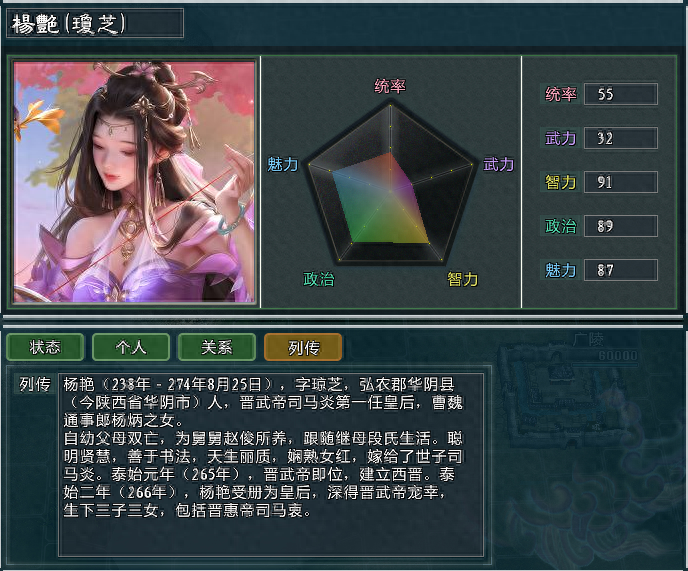Click the 武力 value field showing 32

click(620, 138)
